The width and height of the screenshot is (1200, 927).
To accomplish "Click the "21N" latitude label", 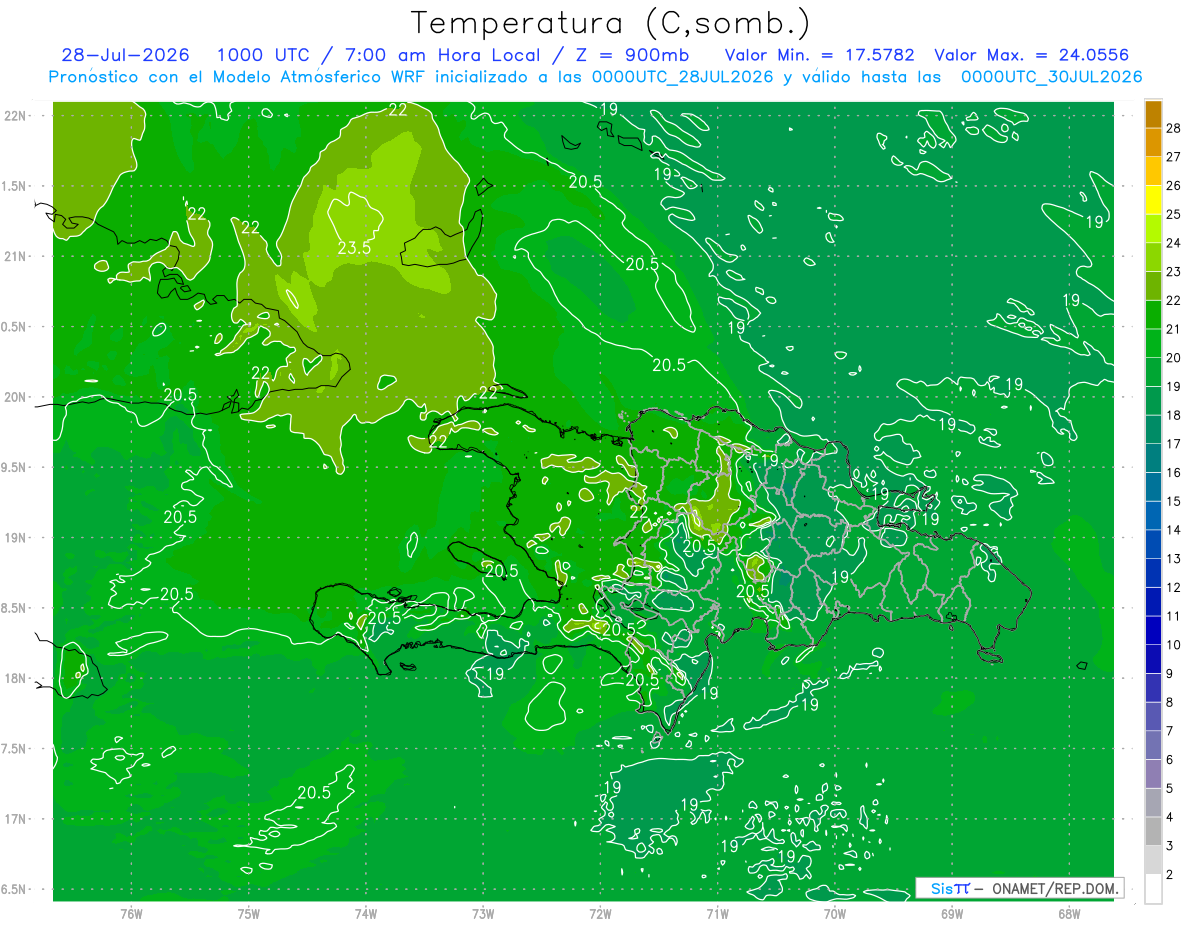I will [15, 256].
